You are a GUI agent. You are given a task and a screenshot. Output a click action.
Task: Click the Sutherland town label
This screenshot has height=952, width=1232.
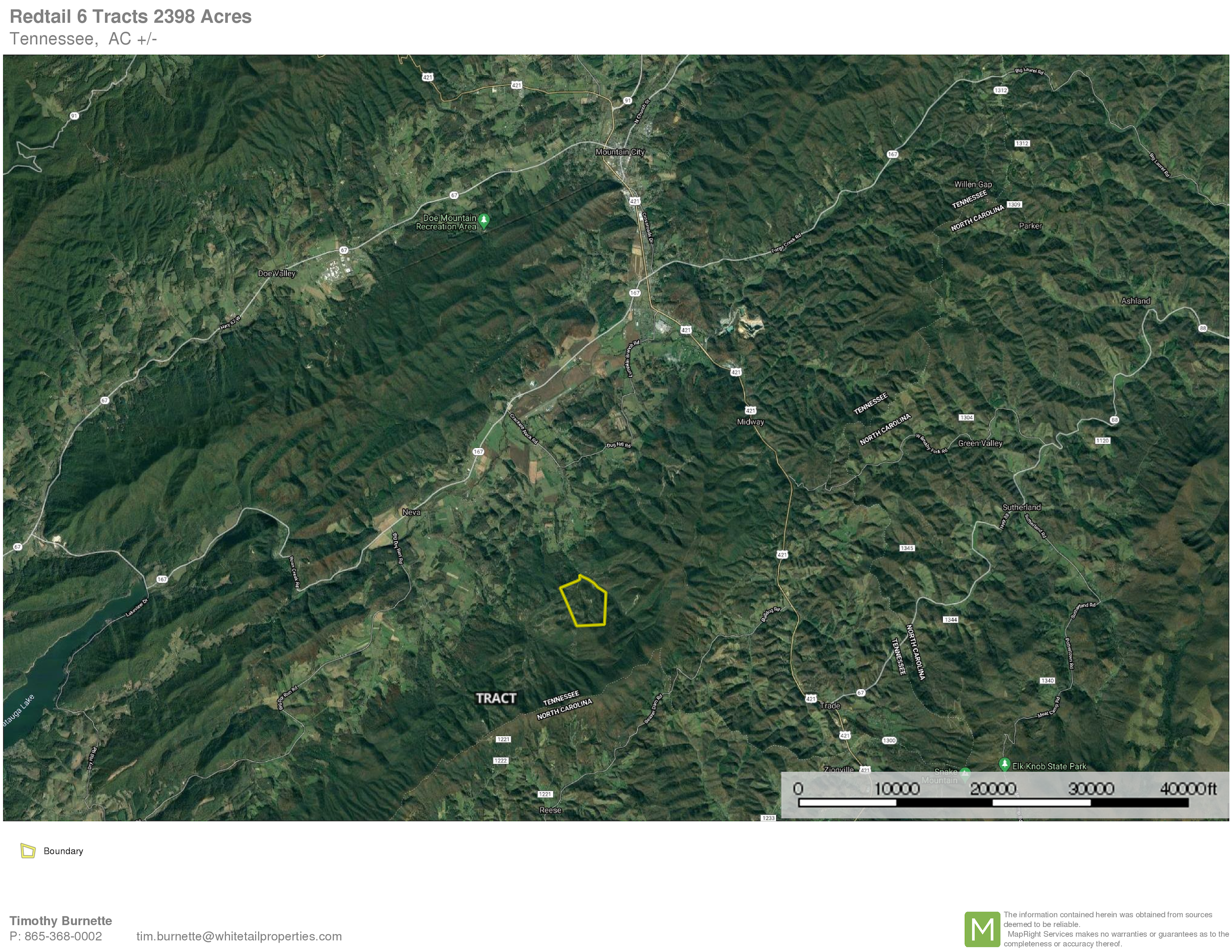1021,507
